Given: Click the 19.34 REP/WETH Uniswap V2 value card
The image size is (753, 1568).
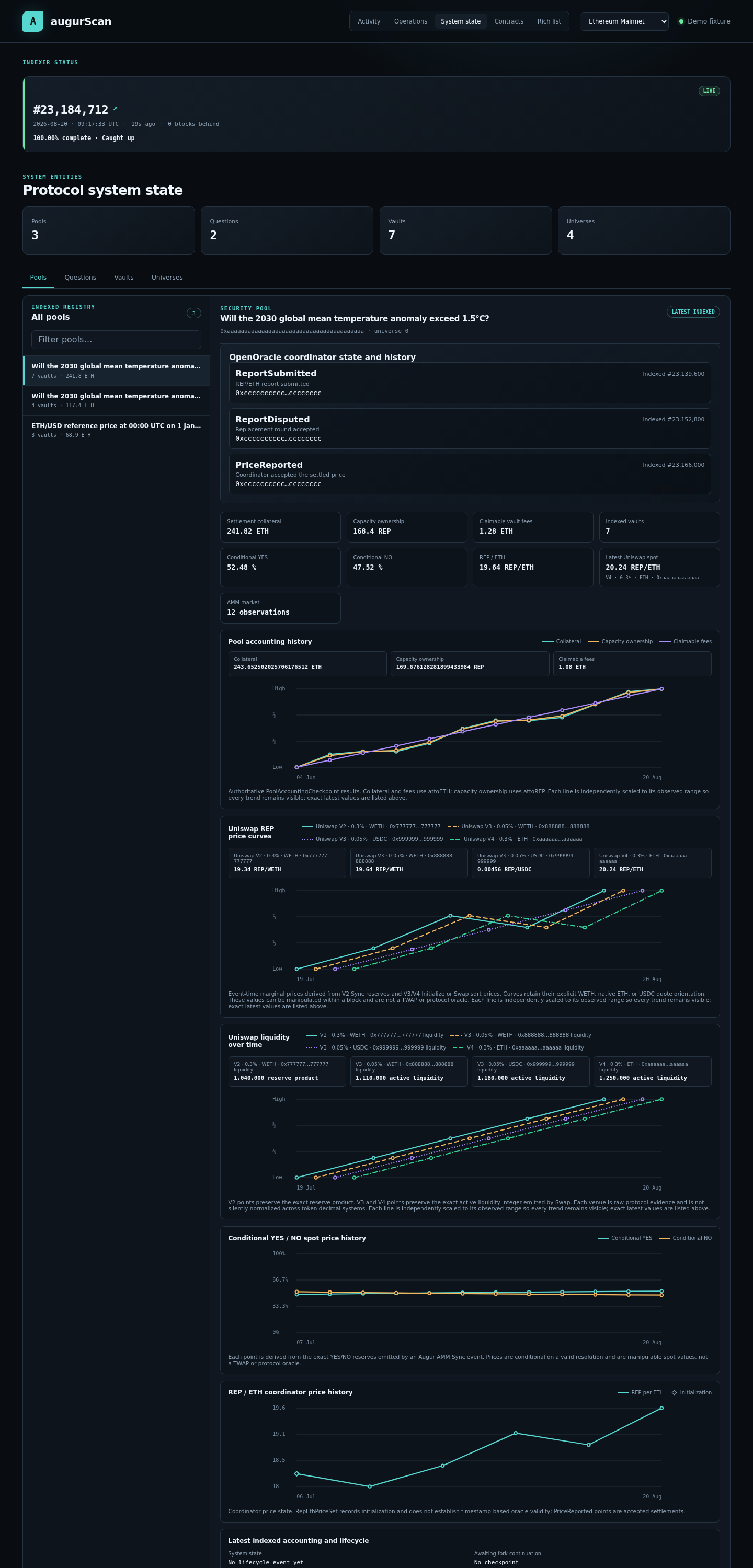Looking at the screenshot, I should pos(287,863).
